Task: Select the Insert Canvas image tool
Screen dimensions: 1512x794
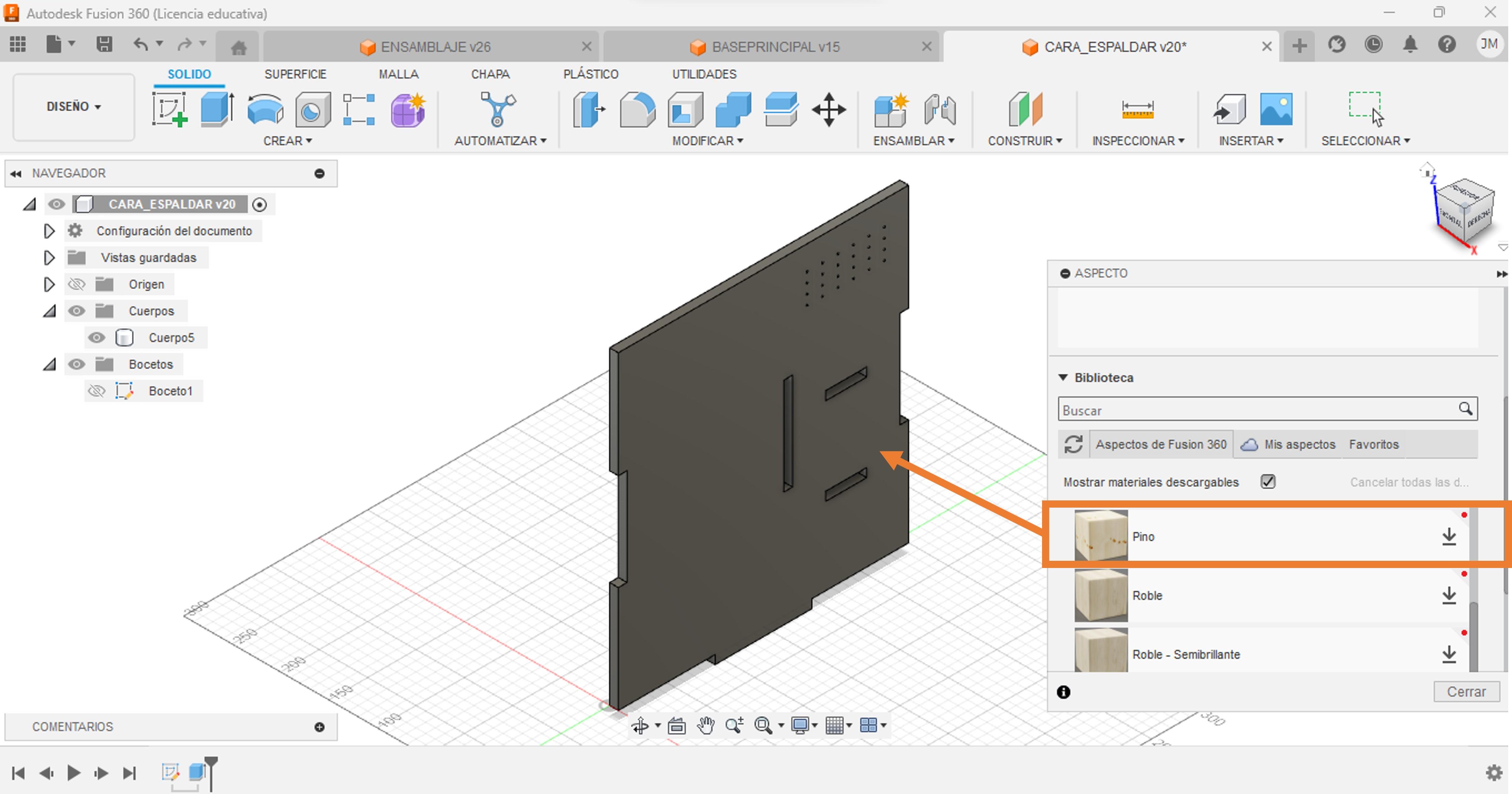Action: pos(1276,109)
